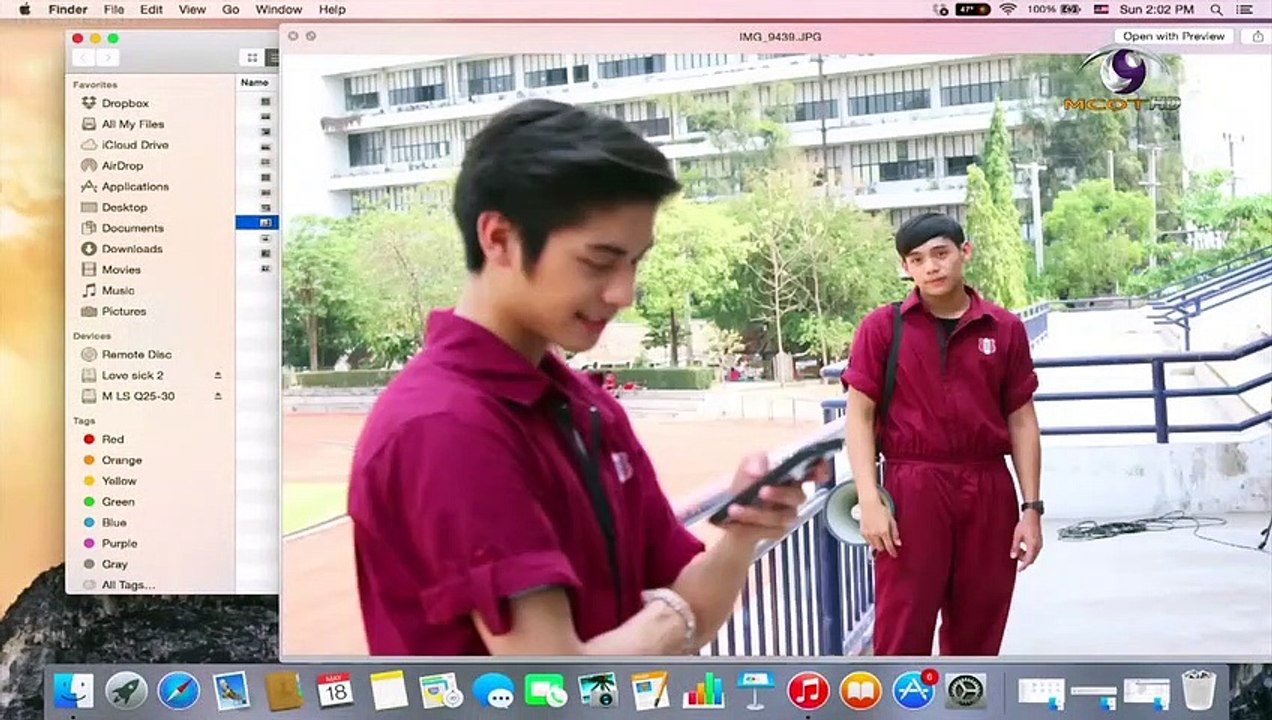Open the File menu
The width and height of the screenshot is (1272, 720).
point(114,9)
